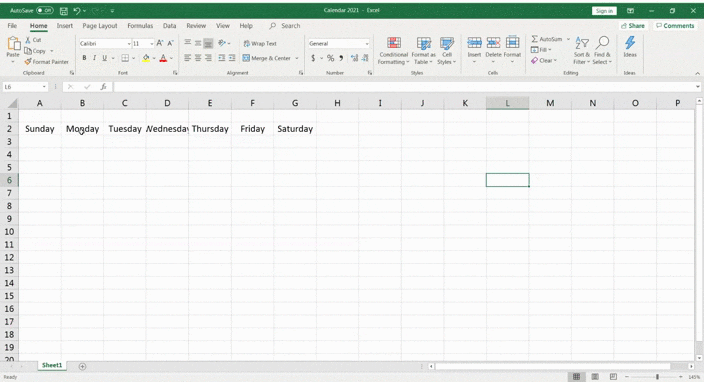Click the Insert cells icon
The height and width of the screenshot is (382, 704).
[x=474, y=43]
